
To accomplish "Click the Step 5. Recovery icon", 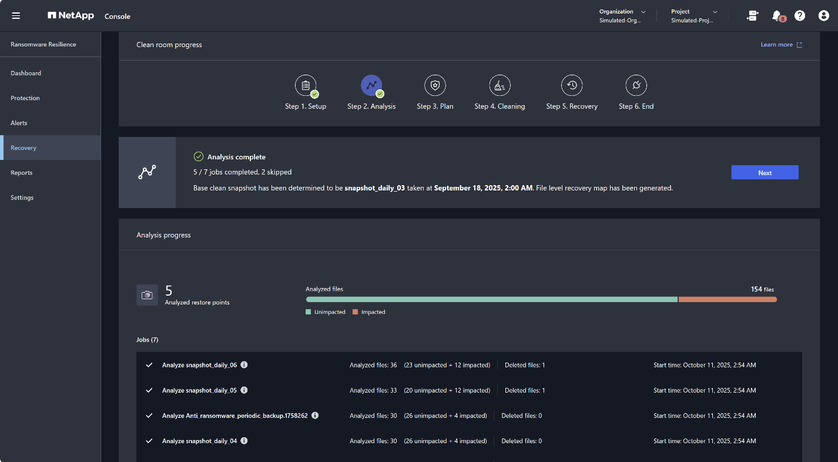I will 572,86.
